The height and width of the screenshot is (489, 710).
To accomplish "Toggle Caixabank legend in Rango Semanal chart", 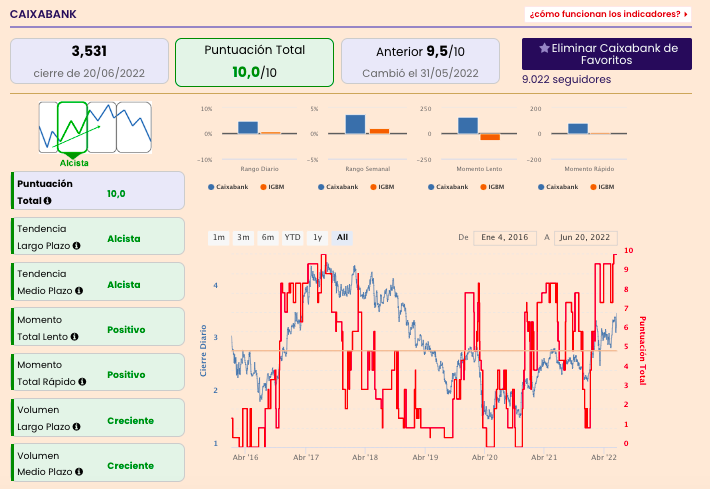I will [338, 187].
